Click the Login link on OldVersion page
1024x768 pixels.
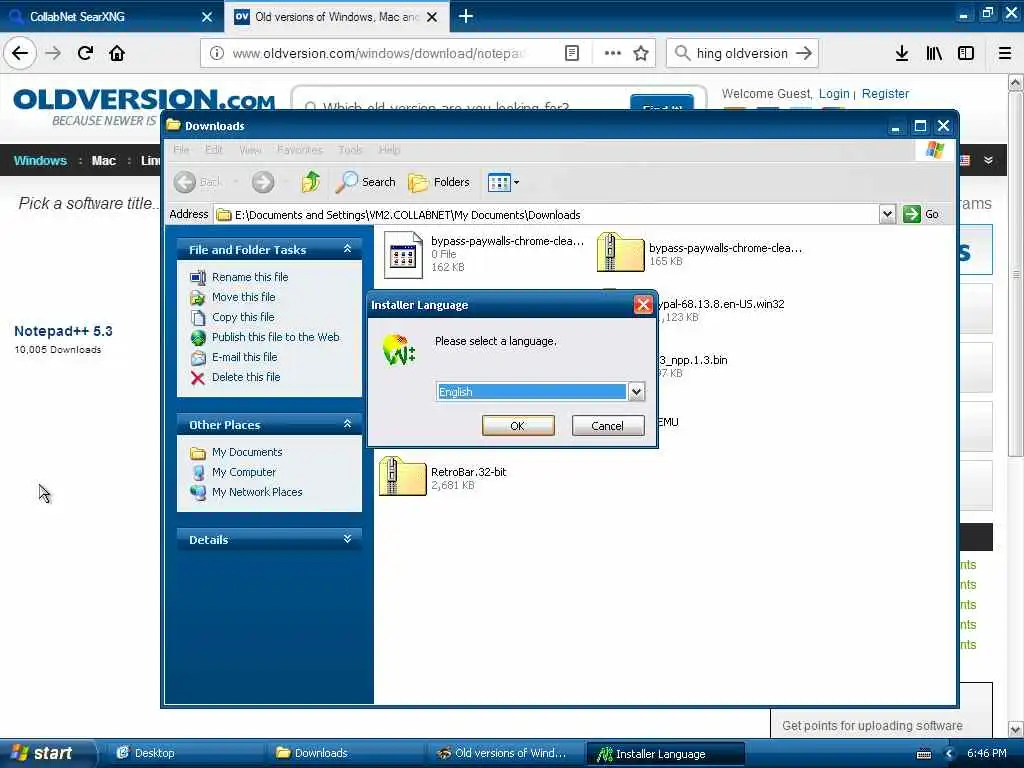834,93
